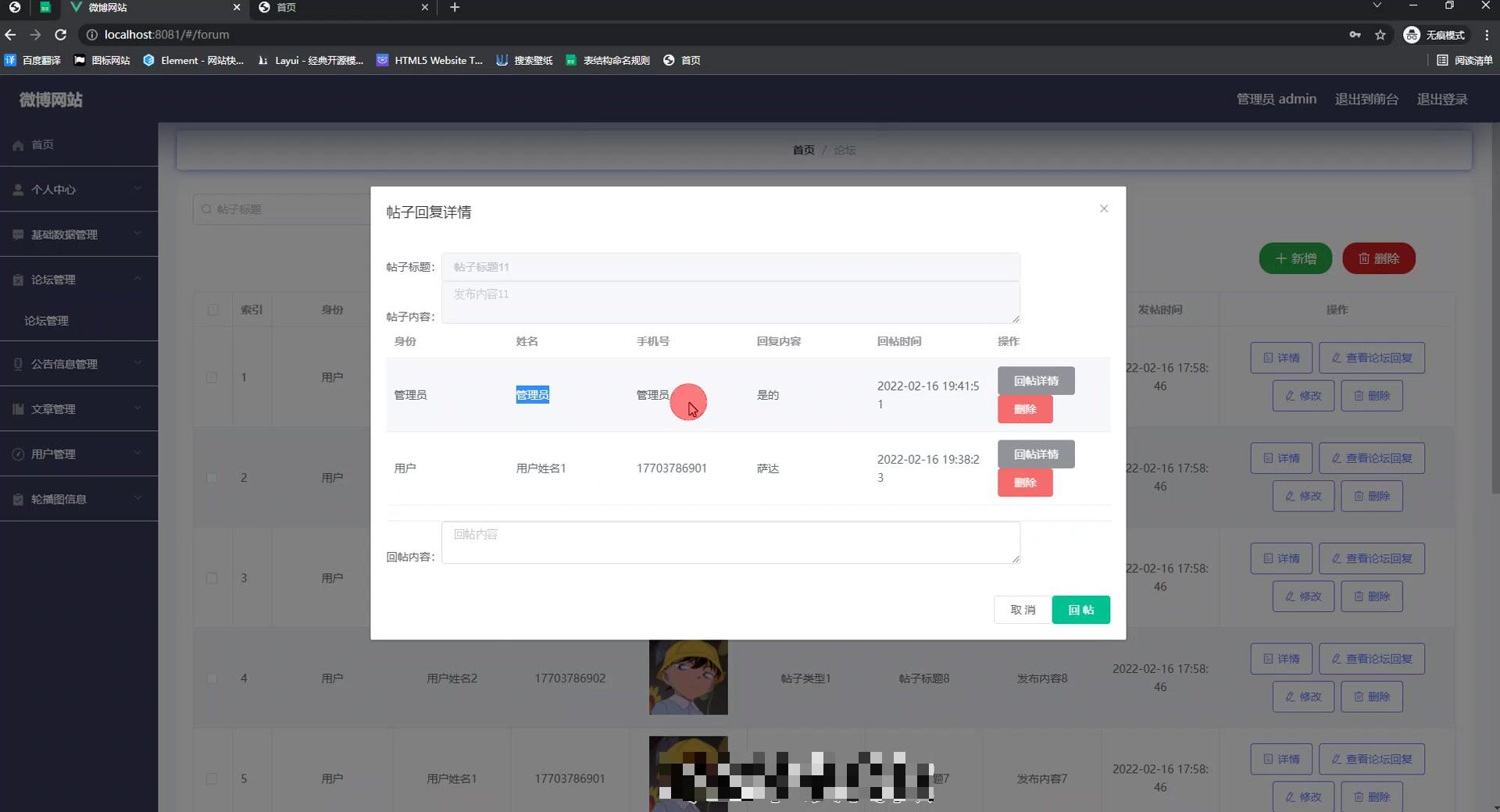Image resolution: width=1500 pixels, height=812 pixels.
Task: Expand 基础数据管理 sidebar menu
Action: [x=79, y=234]
